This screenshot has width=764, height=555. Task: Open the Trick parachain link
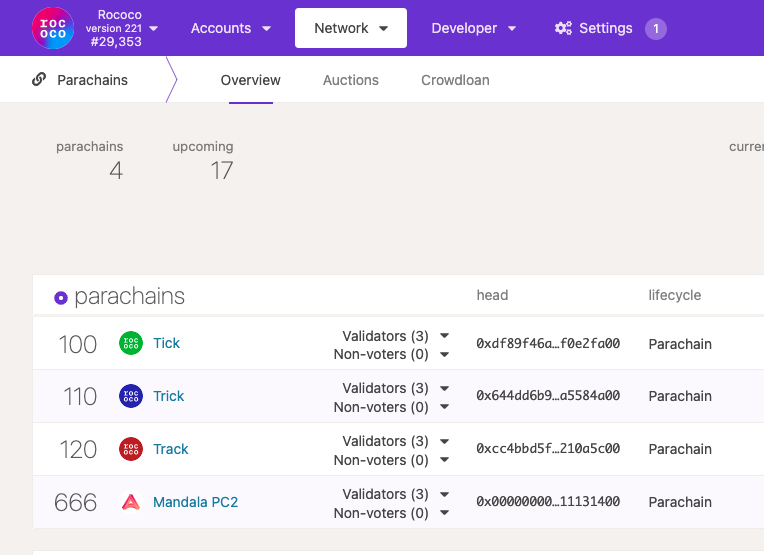[x=169, y=396]
